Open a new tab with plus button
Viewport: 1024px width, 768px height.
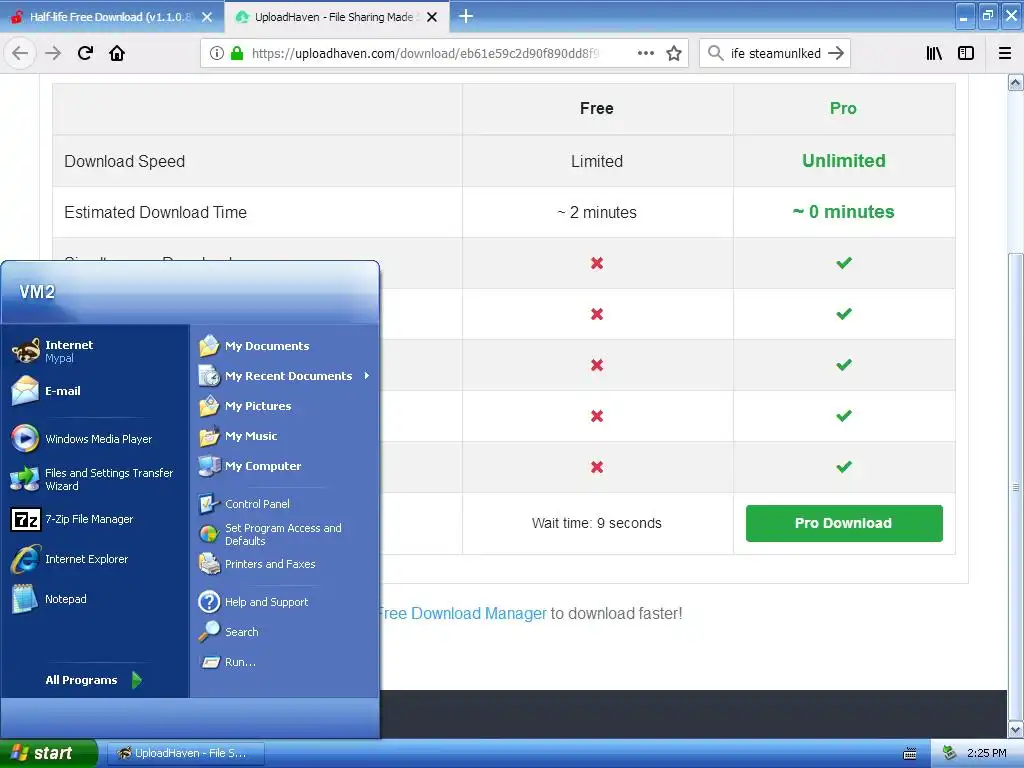(466, 16)
